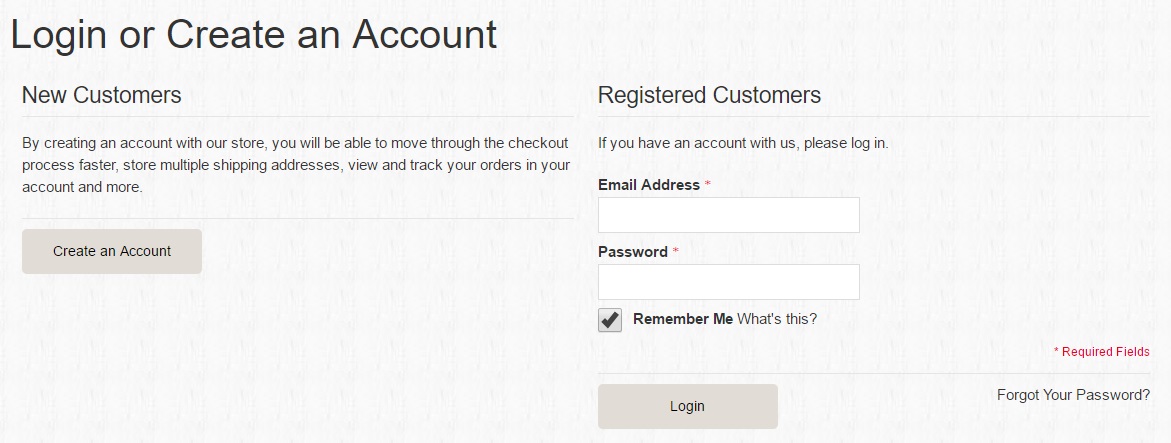Click the Password field label
Screen dimensions: 1171x443
(x=633, y=252)
